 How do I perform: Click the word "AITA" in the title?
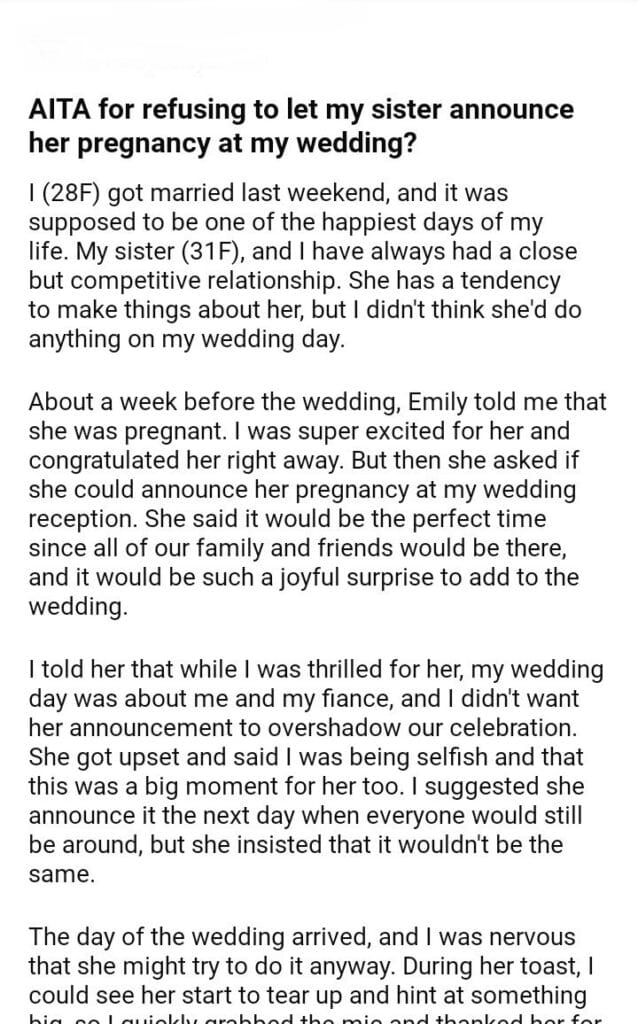(x=58, y=109)
